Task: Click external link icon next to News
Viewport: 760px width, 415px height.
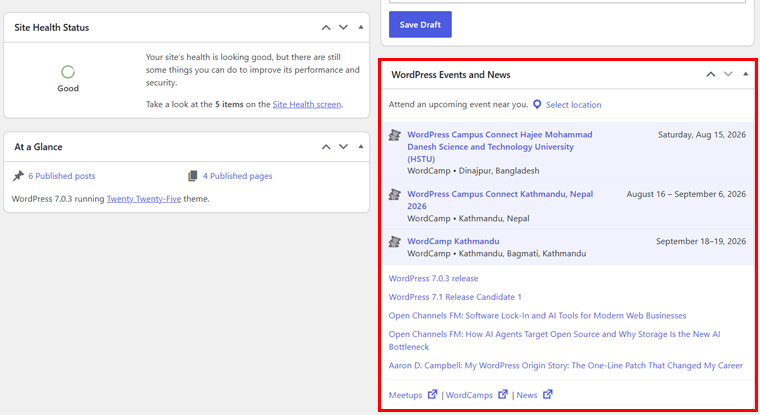Action: (x=547, y=394)
